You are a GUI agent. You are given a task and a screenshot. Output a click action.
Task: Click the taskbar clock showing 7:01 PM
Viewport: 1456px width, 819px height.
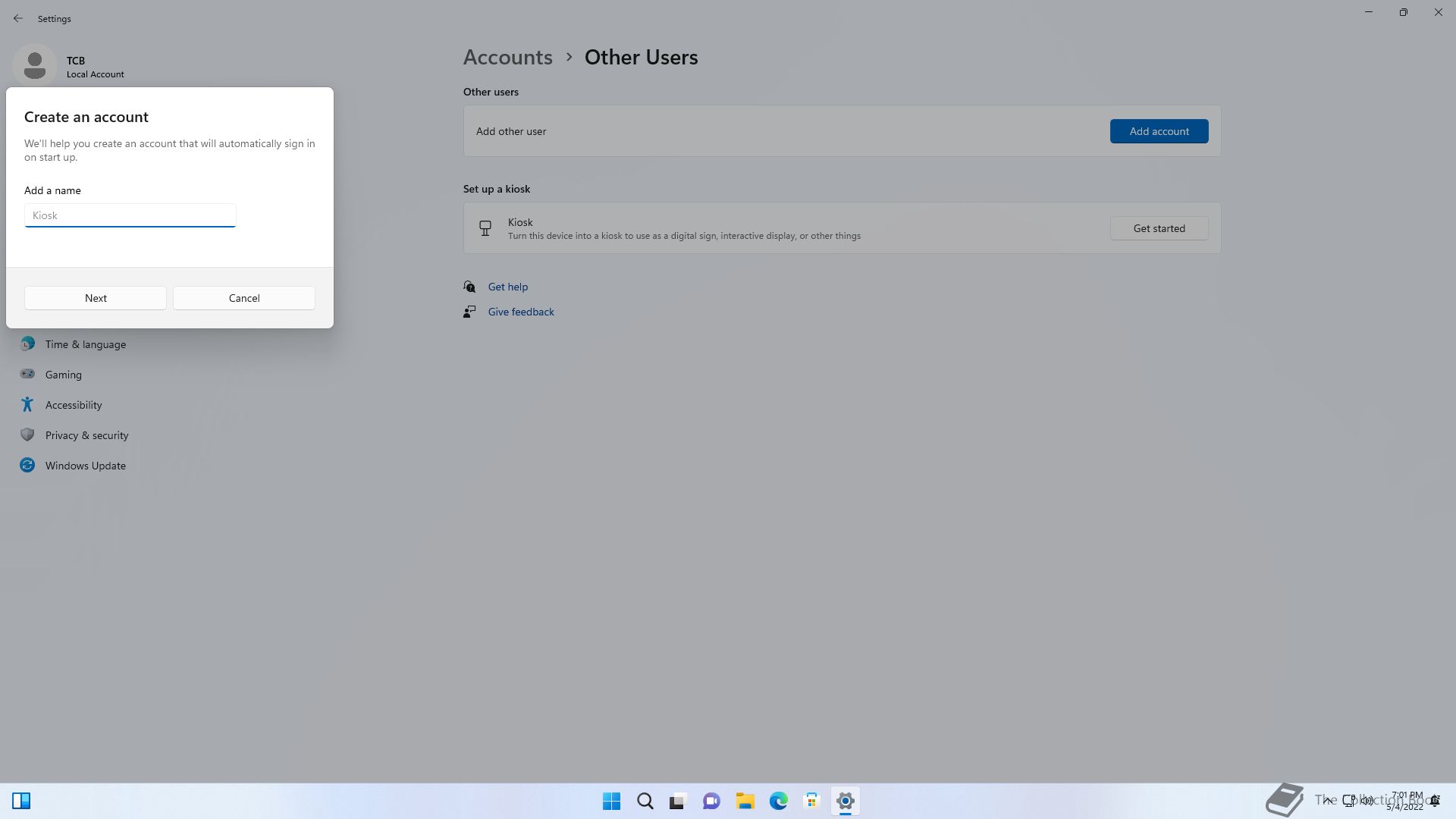1405,801
